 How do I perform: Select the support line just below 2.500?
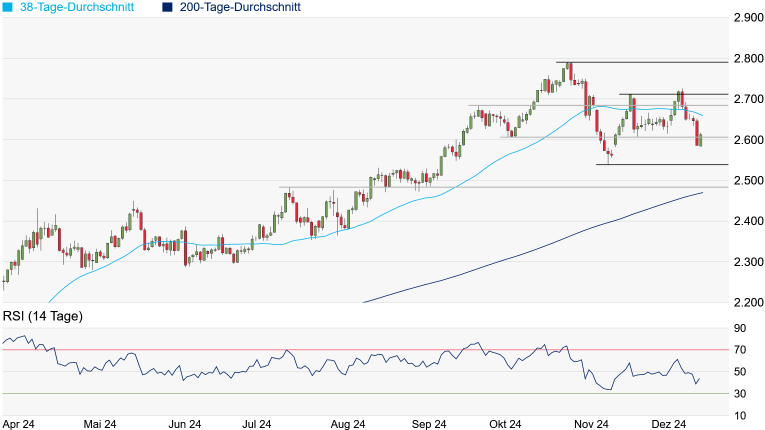point(500,187)
